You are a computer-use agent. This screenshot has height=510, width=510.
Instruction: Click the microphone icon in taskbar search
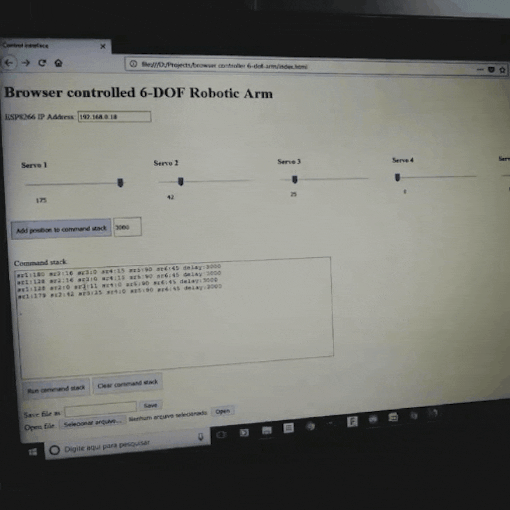(x=201, y=436)
